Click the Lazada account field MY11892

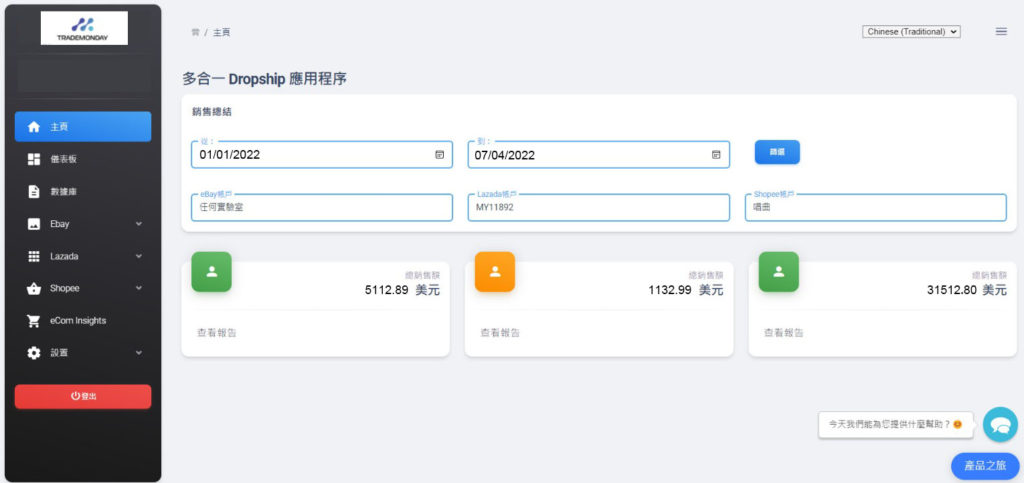(598, 207)
